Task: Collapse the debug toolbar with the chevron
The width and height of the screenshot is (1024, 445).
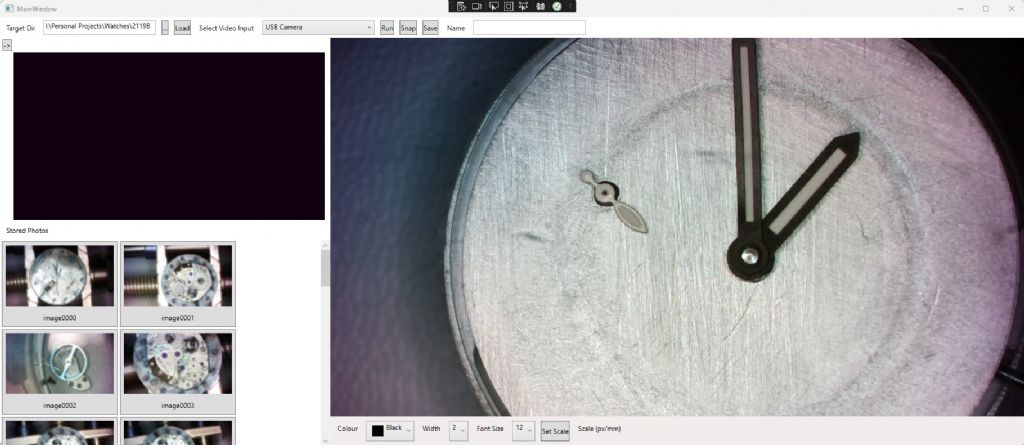Action: (571, 6)
